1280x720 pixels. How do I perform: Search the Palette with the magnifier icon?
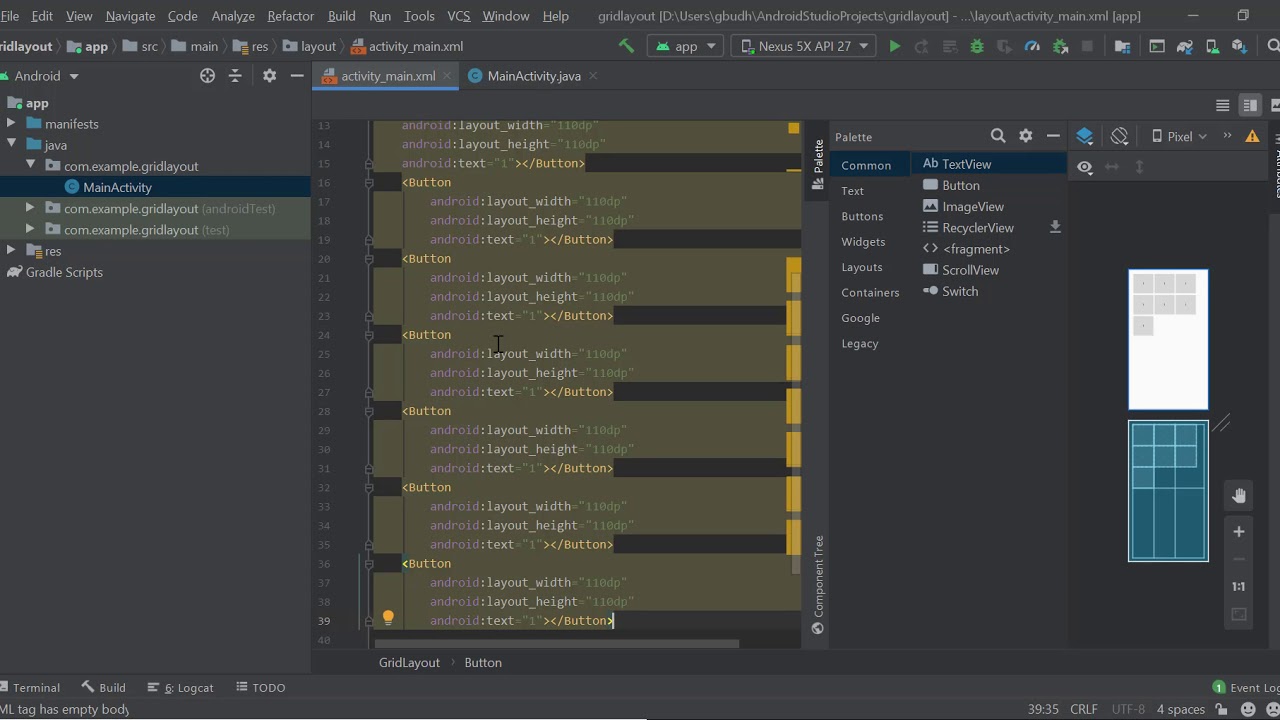coord(998,136)
